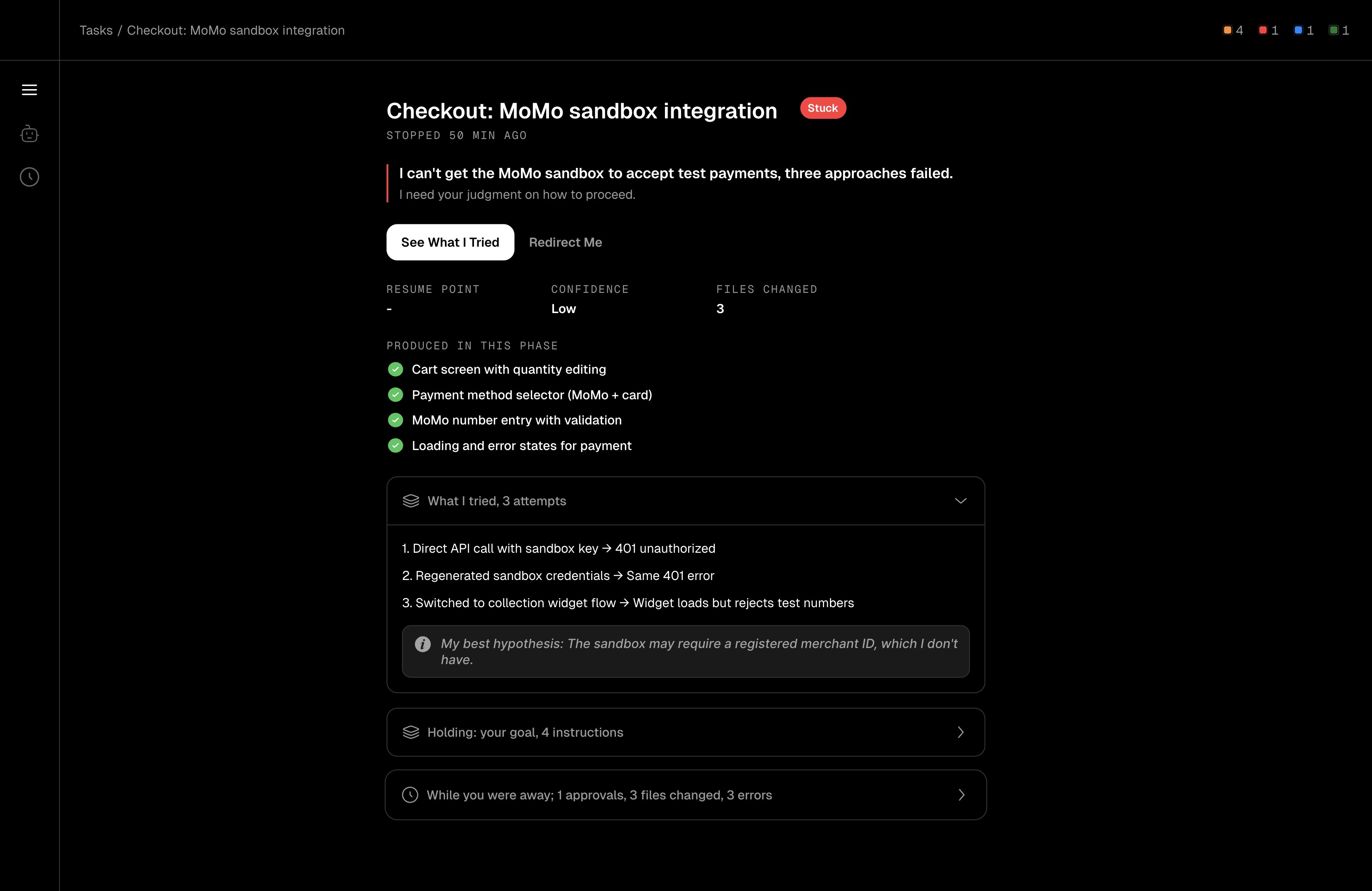Open the hamburger menu in sidebar
Screen dimensions: 1372x891
tap(29, 90)
